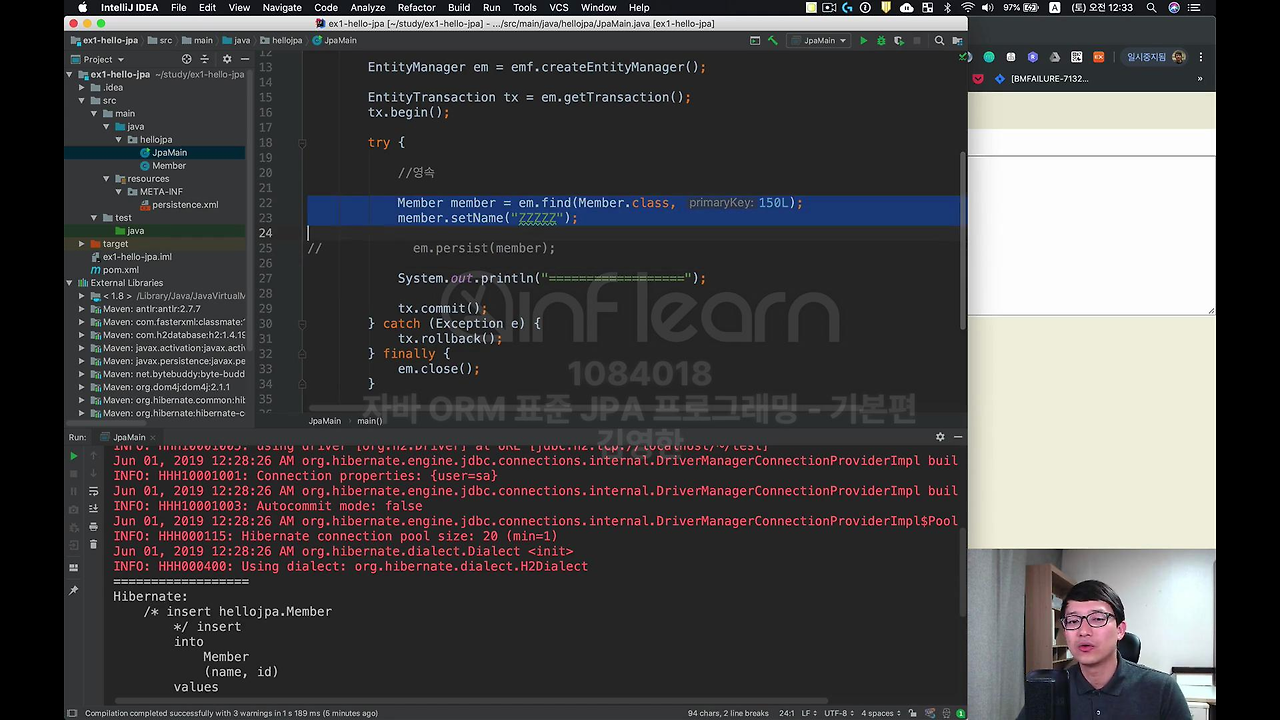Expand the .idea folder
The image size is (1280, 720).
click(82, 87)
